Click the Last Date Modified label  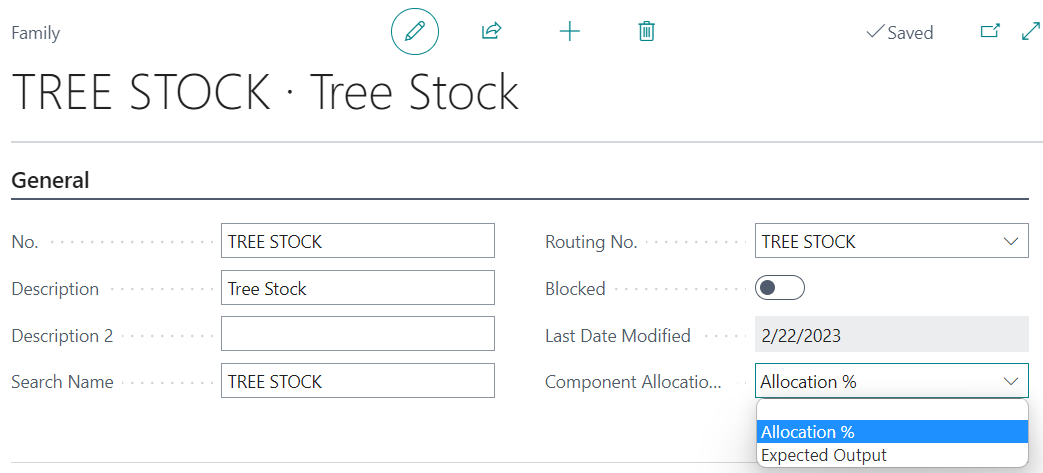point(618,335)
